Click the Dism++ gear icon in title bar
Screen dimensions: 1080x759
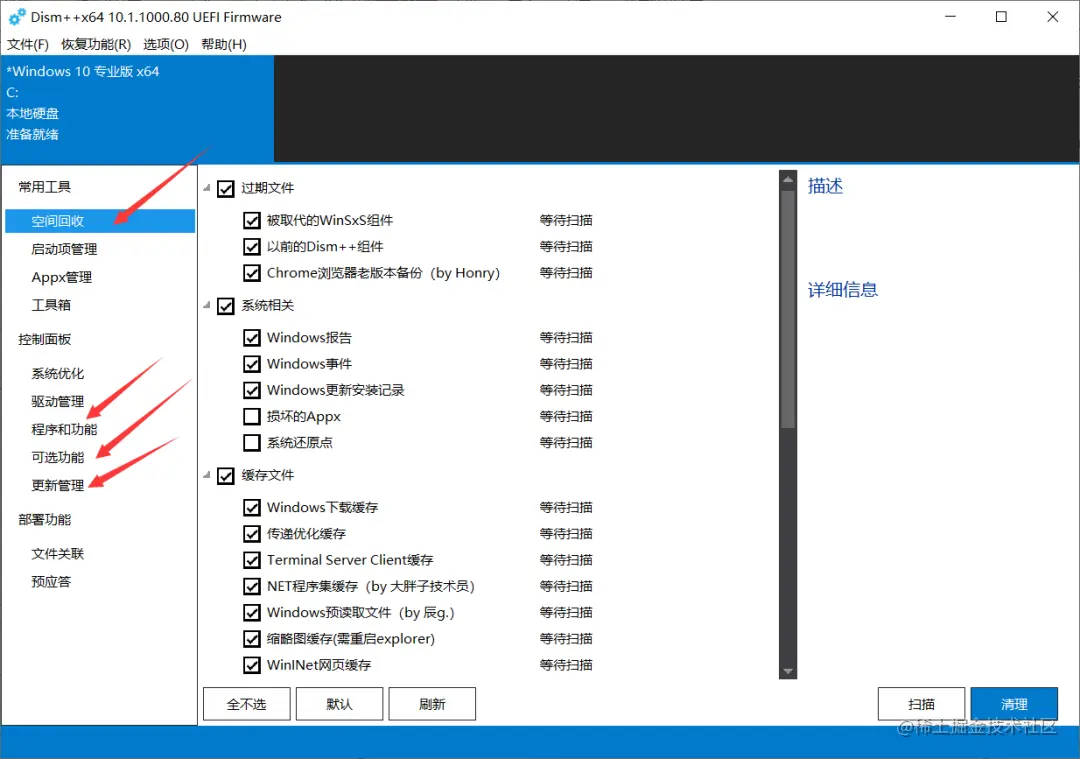(x=17, y=17)
